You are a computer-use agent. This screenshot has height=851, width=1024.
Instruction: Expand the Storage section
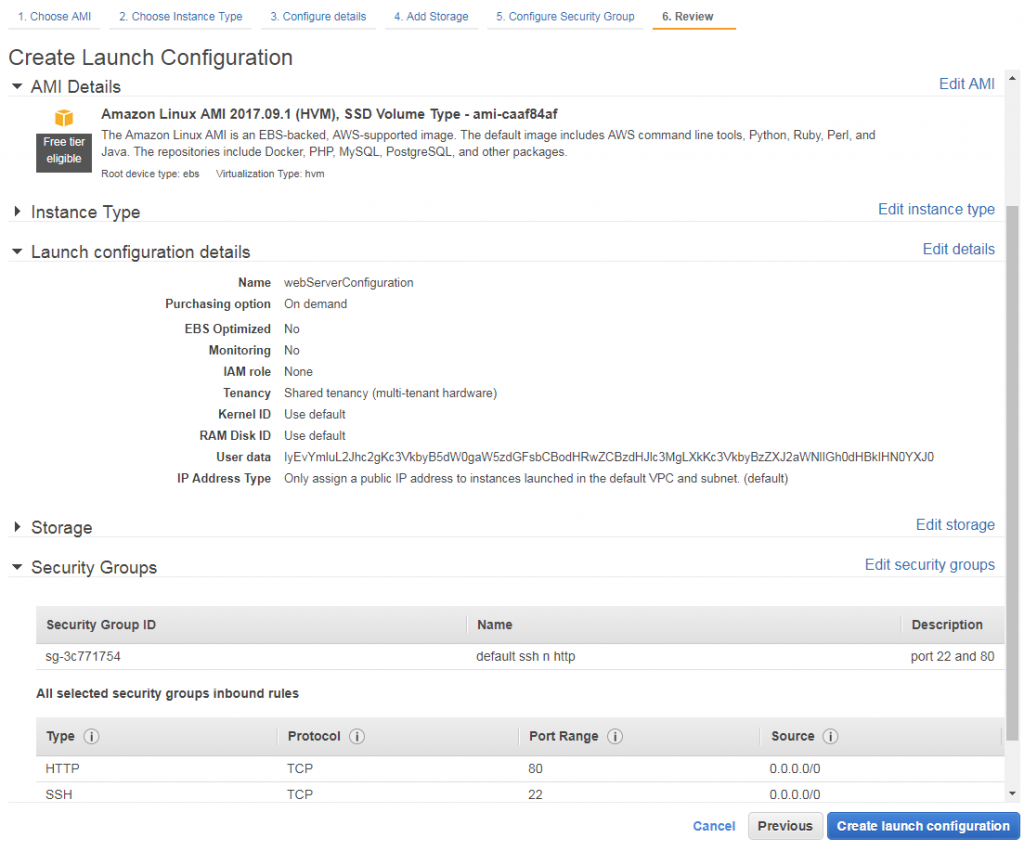(x=16, y=527)
